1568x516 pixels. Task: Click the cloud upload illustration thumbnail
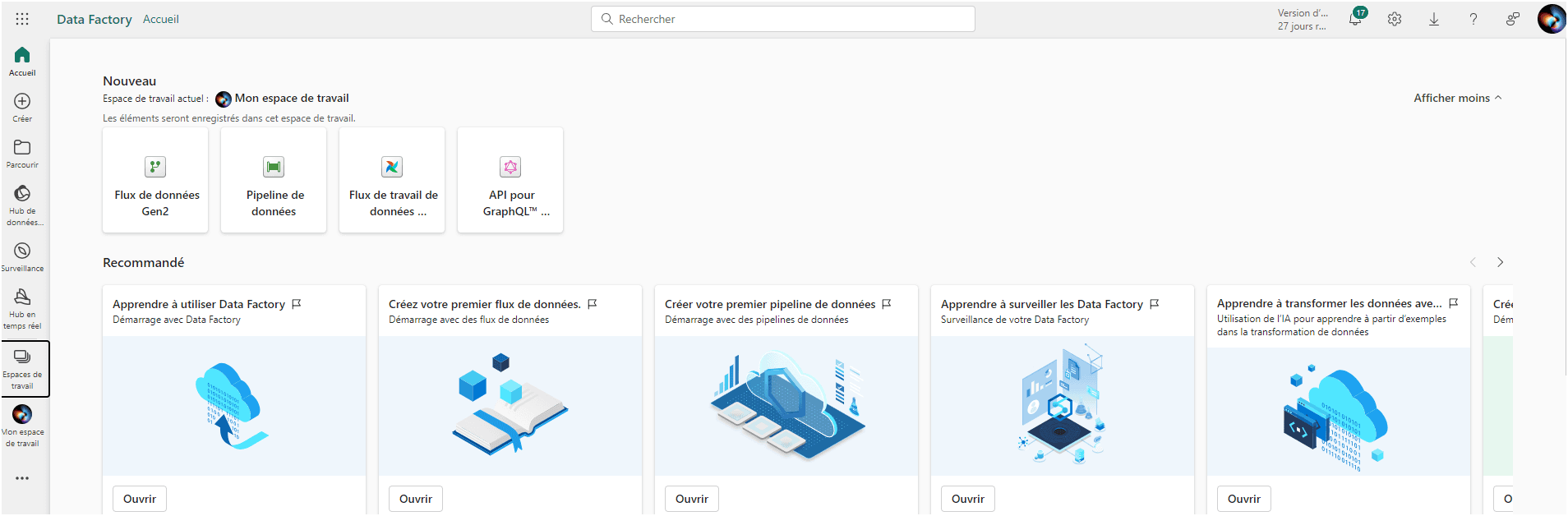point(234,406)
